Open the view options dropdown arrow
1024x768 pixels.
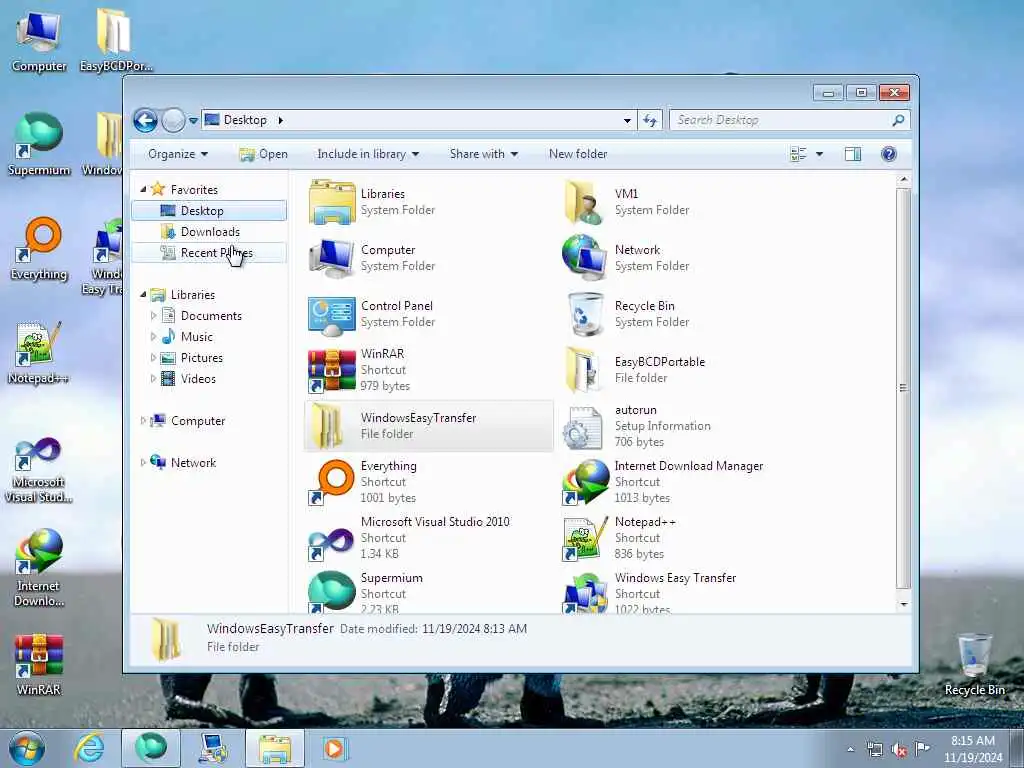click(x=819, y=154)
